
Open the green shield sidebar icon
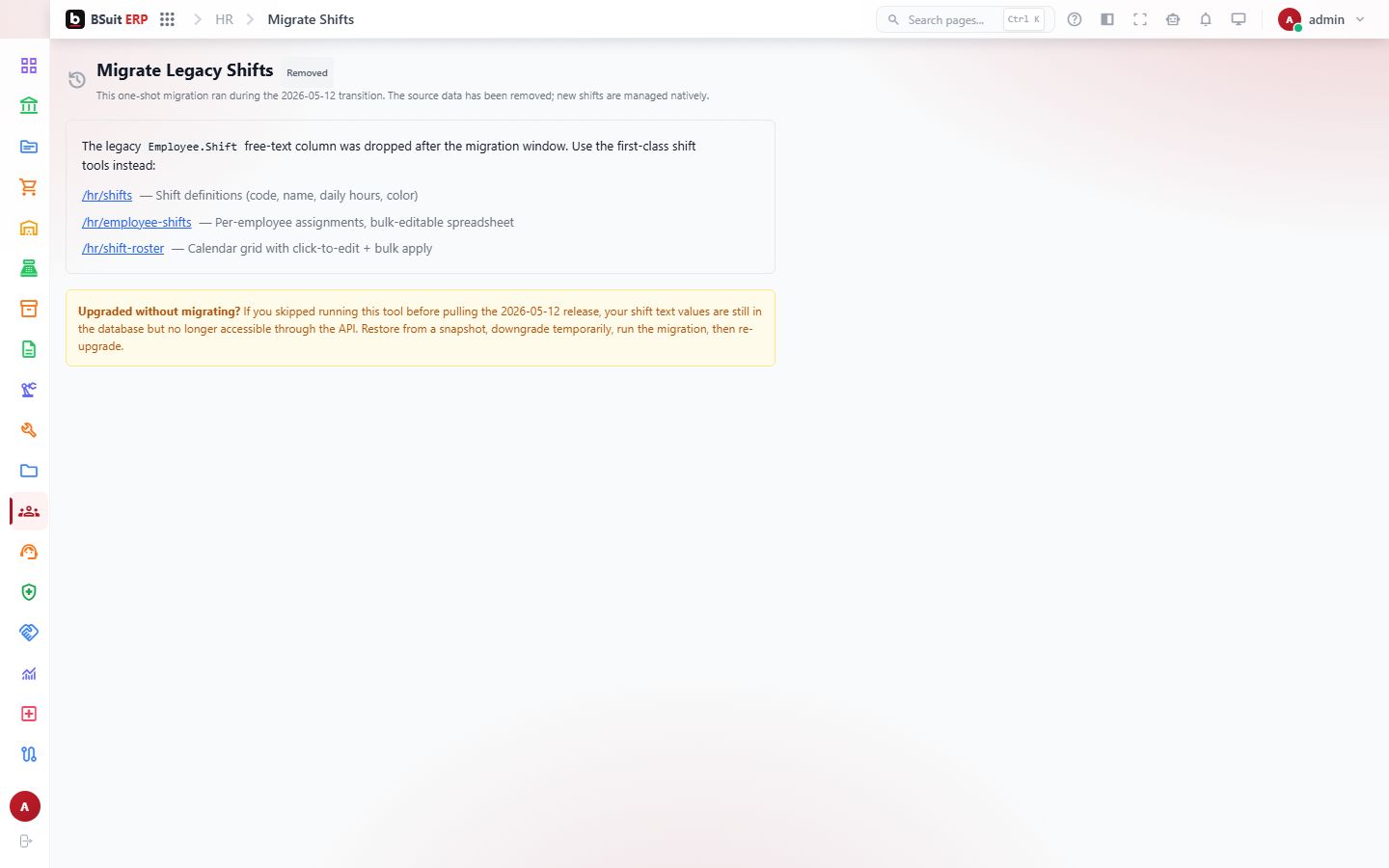(29, 592)
